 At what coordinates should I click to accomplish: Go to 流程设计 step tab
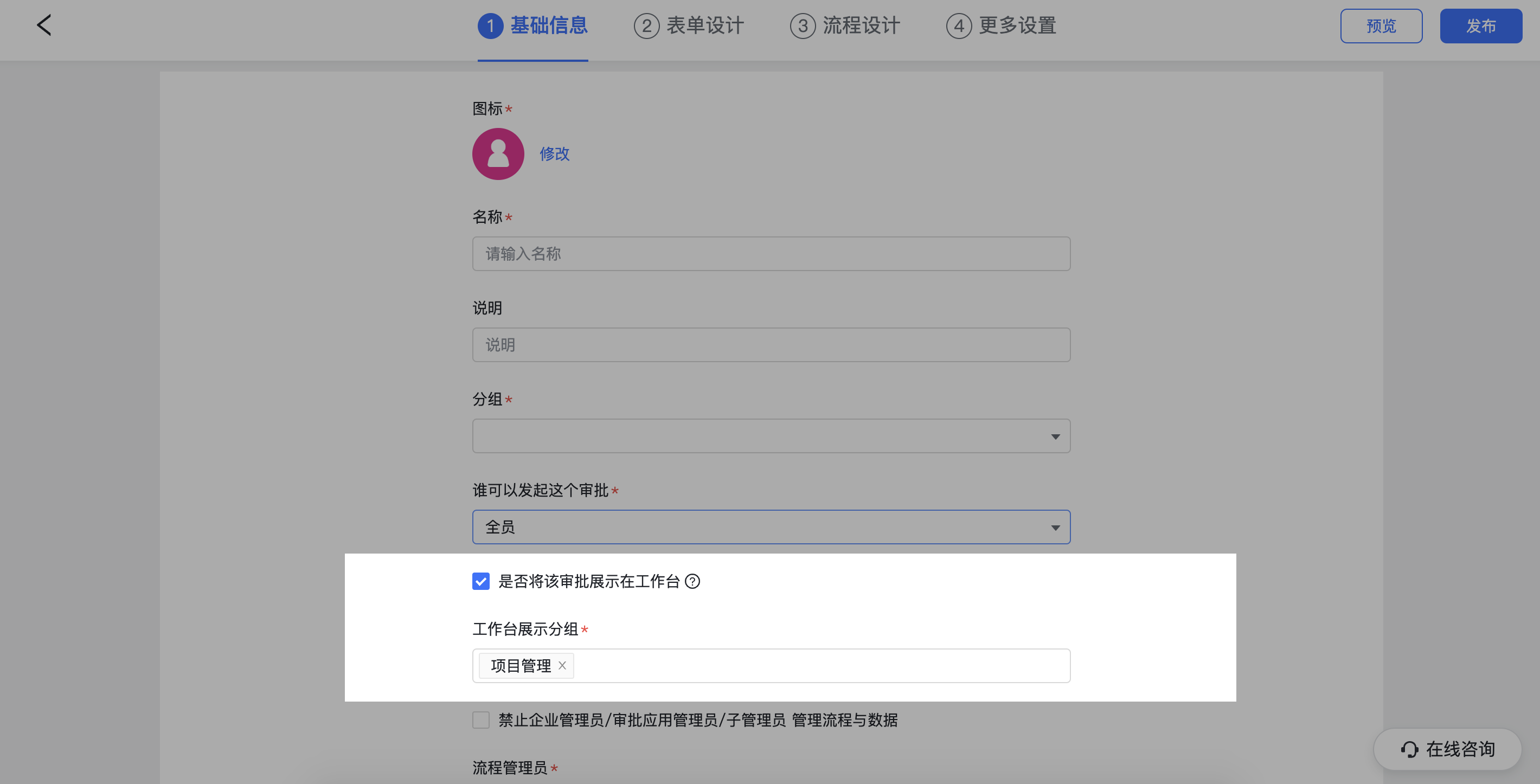[861, 25]
